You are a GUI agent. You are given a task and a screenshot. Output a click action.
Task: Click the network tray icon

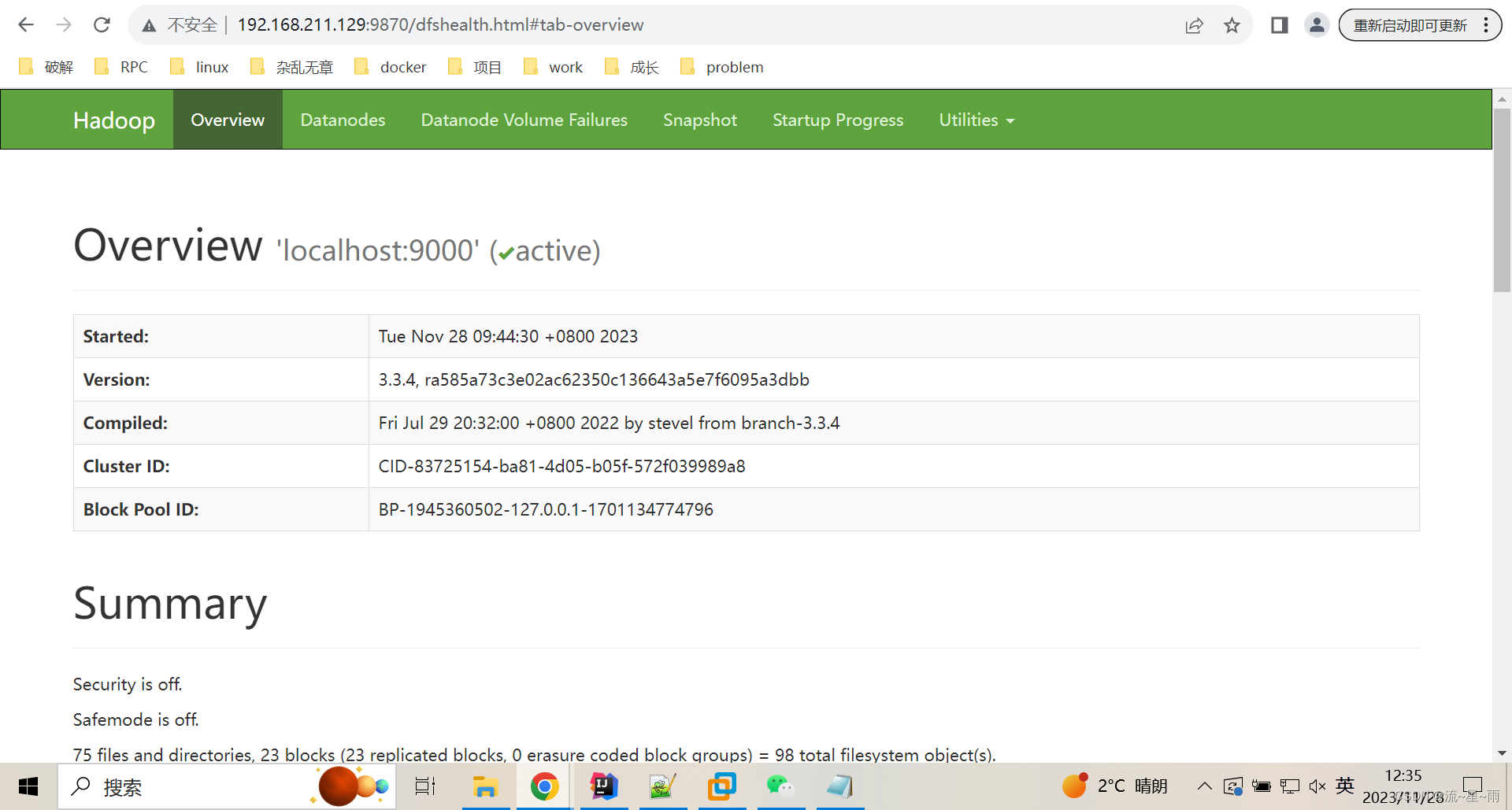click(x=1290, y=786)
